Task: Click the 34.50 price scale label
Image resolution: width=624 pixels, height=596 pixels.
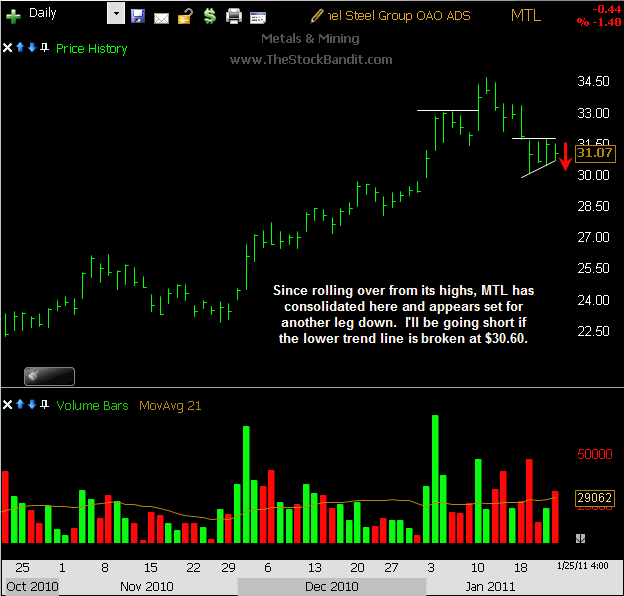Action: click(593, 81)
